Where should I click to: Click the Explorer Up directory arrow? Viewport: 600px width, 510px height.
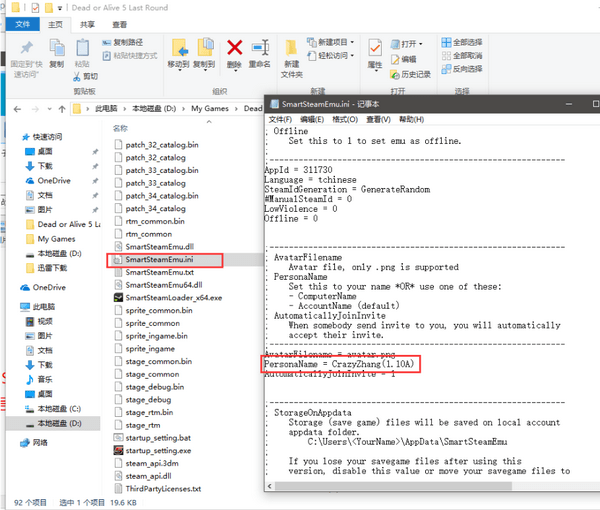coord(62,109)
